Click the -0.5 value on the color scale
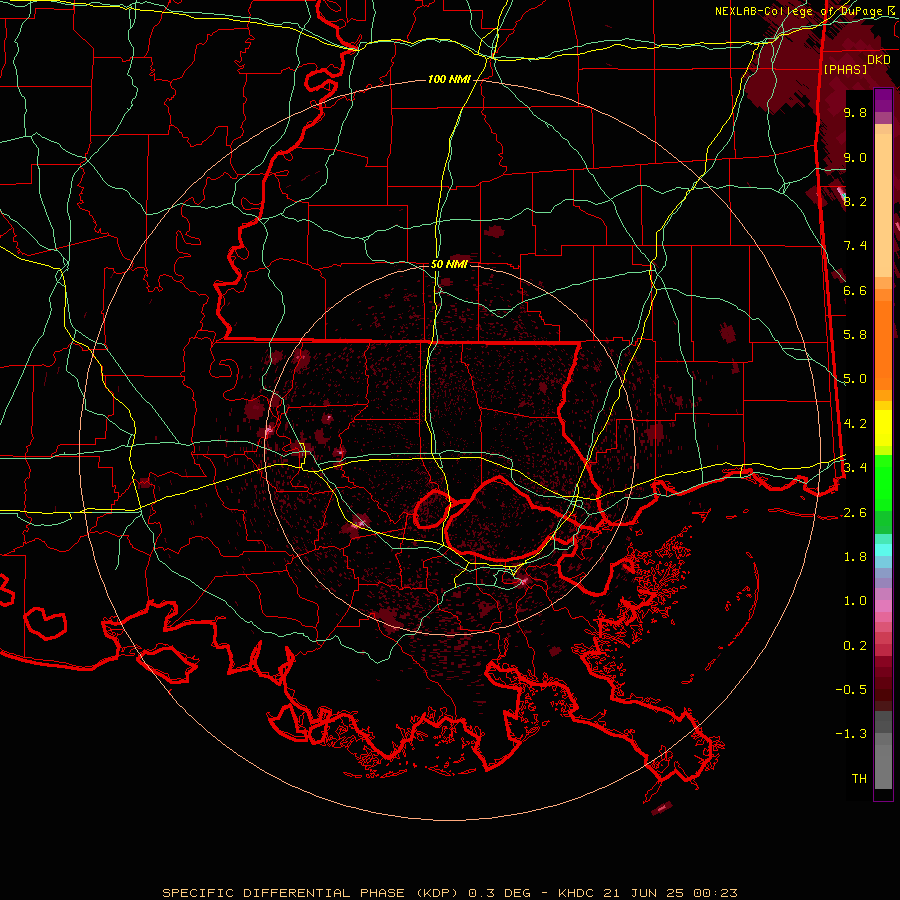Screen dimensions: 900x900 point(851,690)
